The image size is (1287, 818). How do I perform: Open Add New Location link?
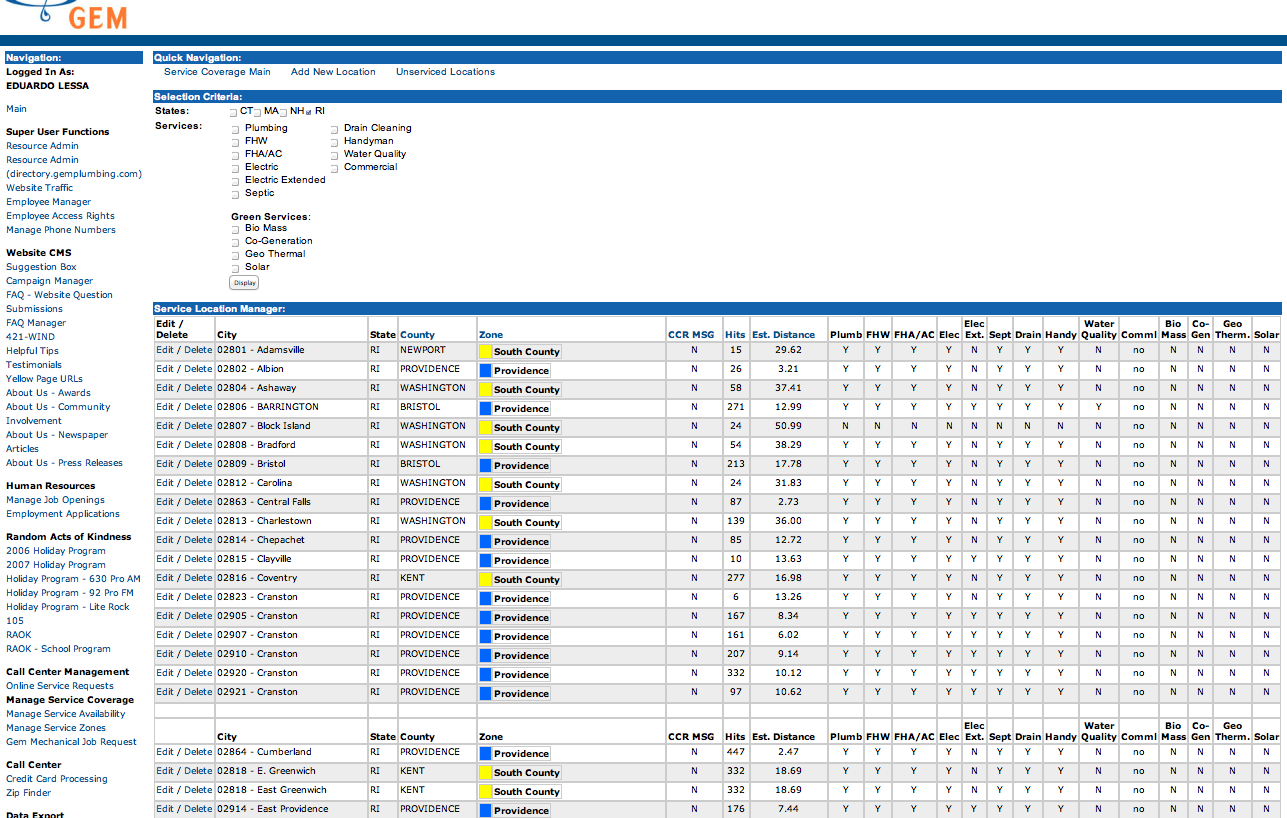[333, 72]
